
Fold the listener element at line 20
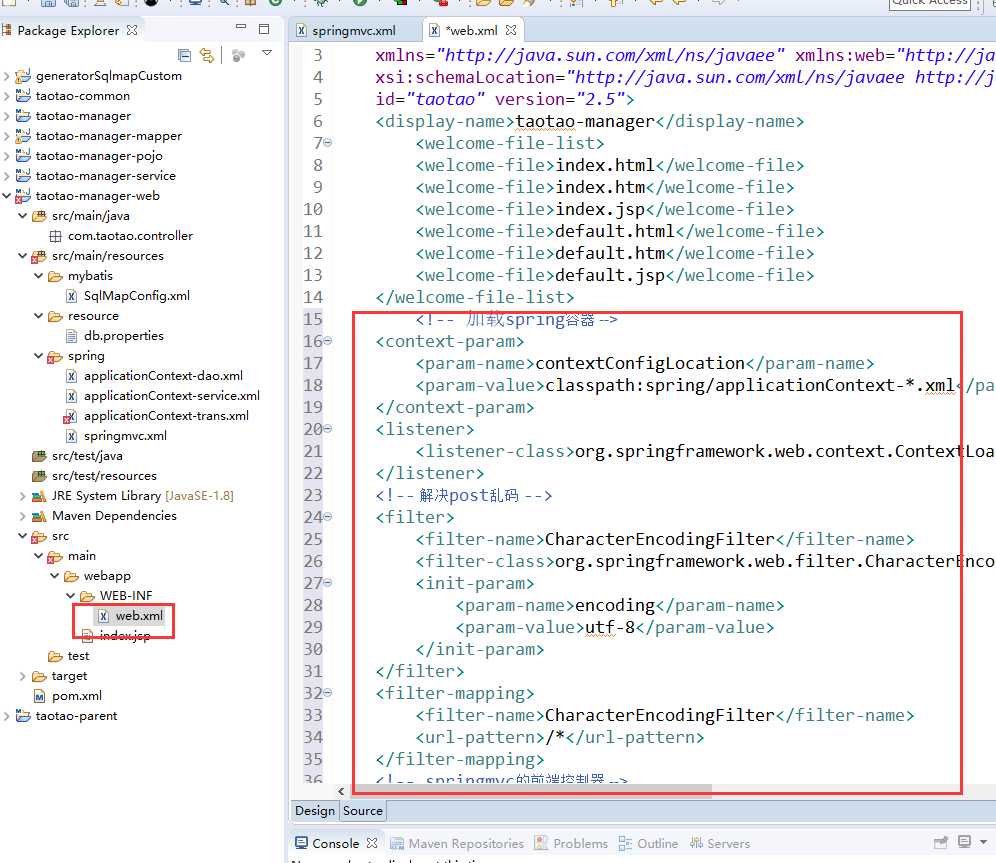pyautogui.click(x=328, y=429)
